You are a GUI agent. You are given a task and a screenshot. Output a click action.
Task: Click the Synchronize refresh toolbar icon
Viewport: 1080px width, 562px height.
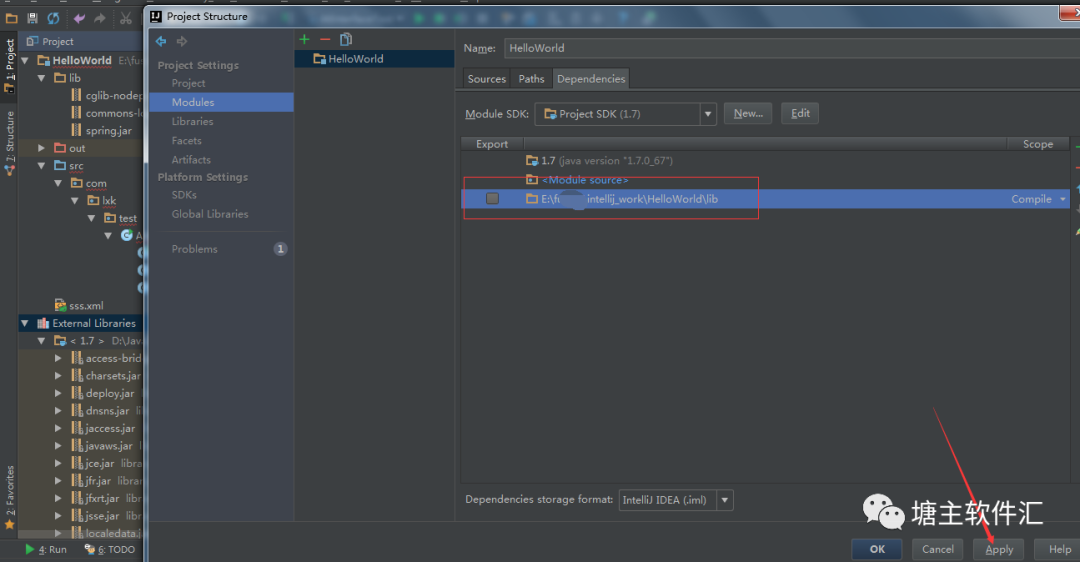53,19
